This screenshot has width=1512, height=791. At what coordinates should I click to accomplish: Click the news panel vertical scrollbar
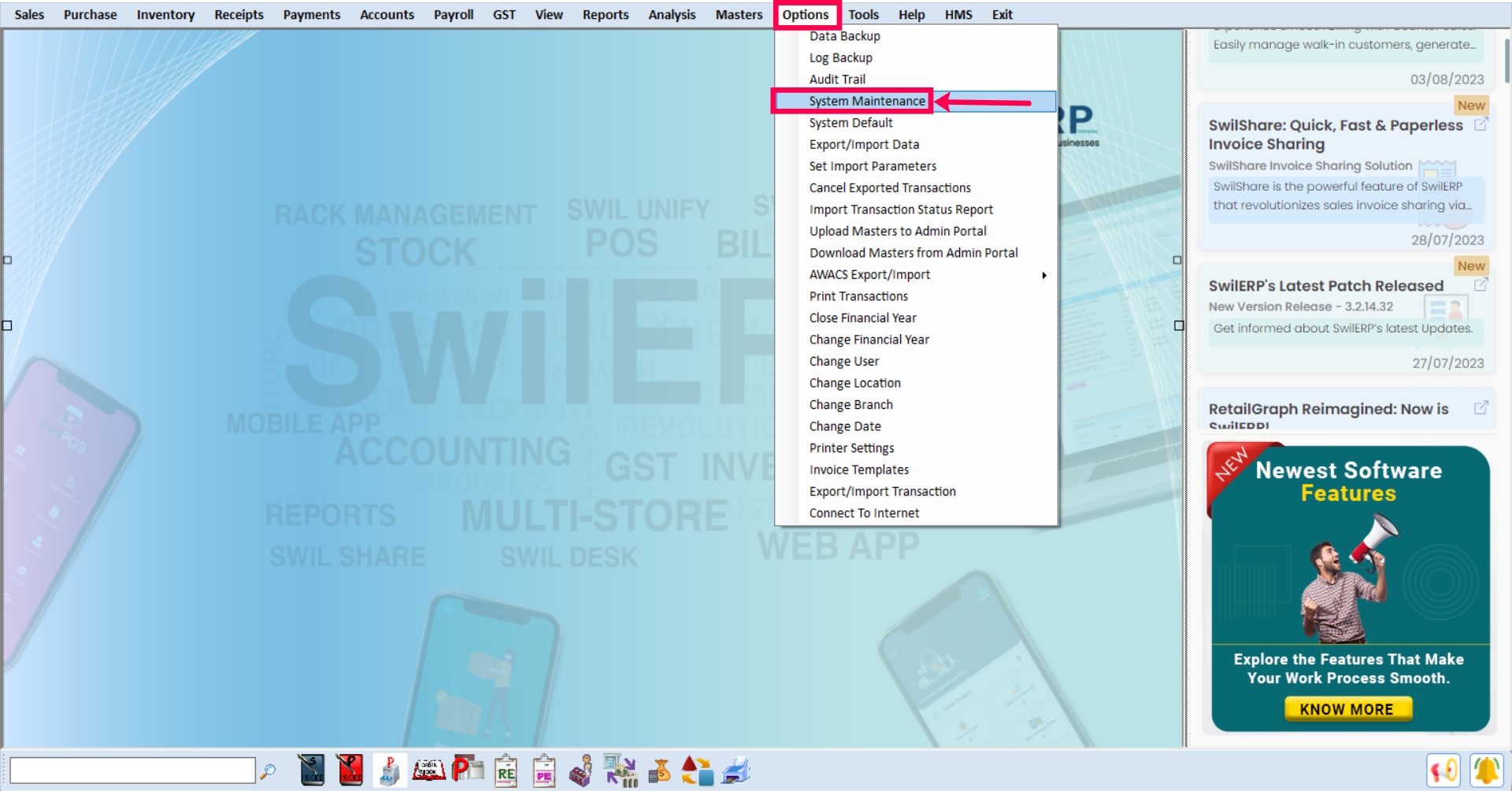pos(1506,61)
